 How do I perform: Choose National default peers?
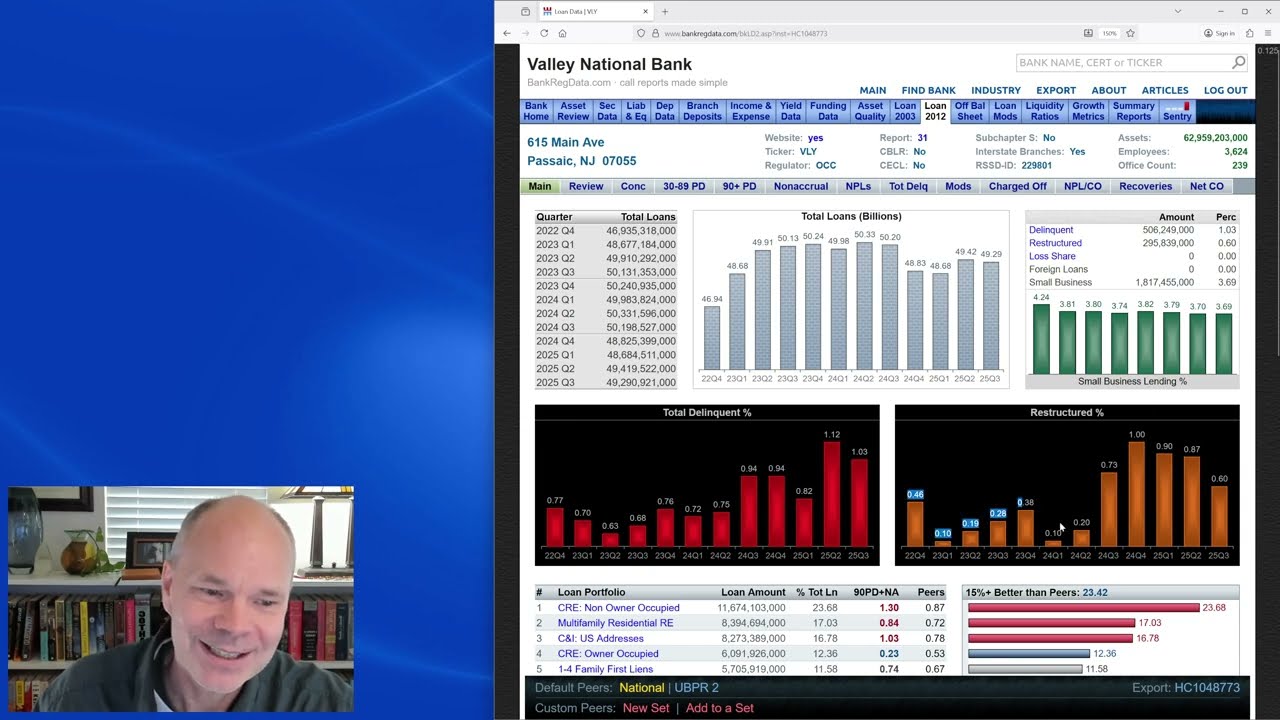[641, 688]
